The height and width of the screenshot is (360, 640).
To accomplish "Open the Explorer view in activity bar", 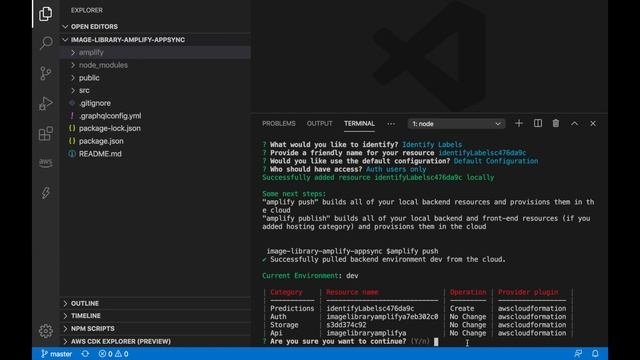I will (x=45, y=14).
